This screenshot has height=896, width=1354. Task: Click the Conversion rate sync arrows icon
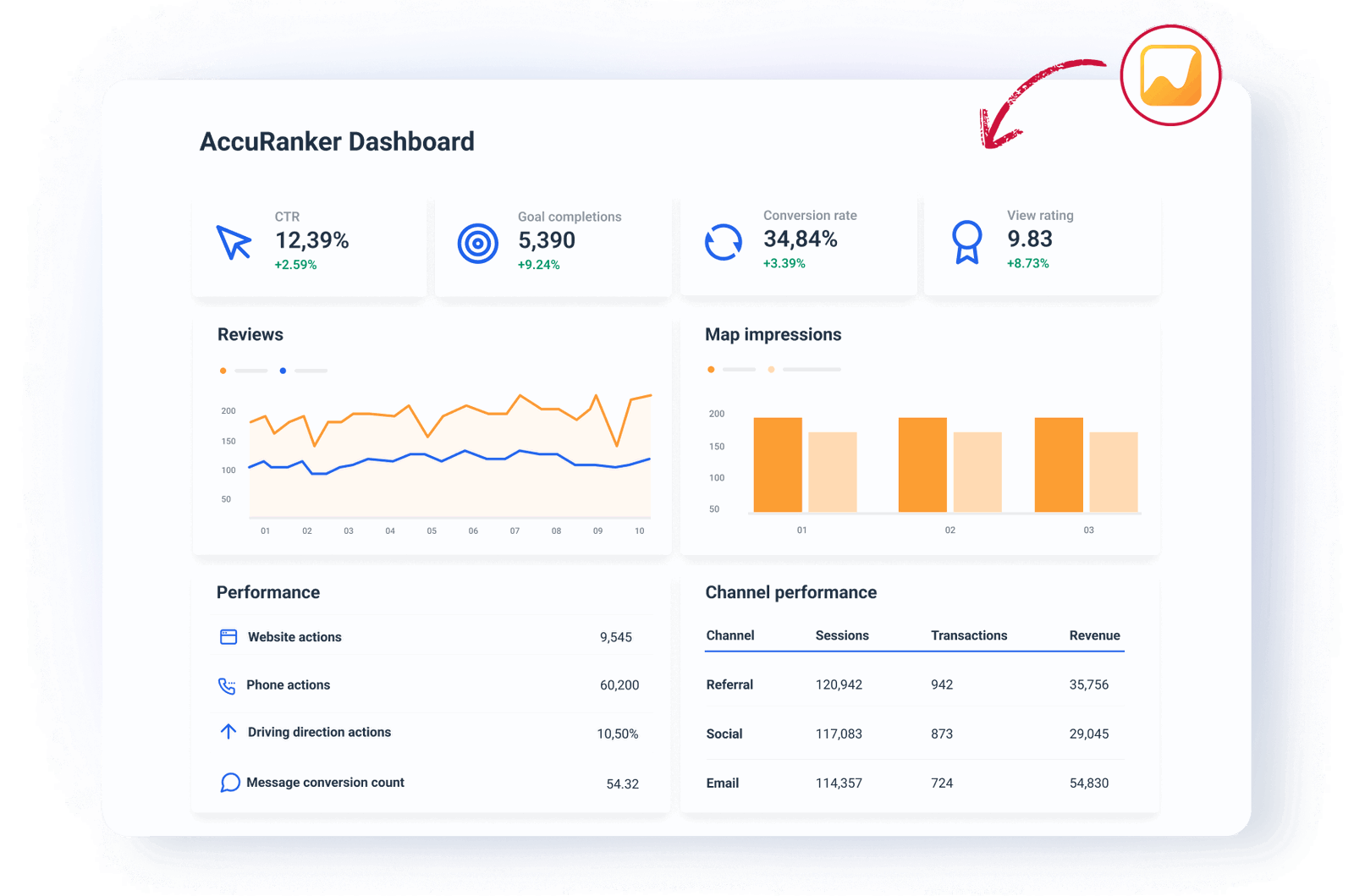[x=722, y=243]
